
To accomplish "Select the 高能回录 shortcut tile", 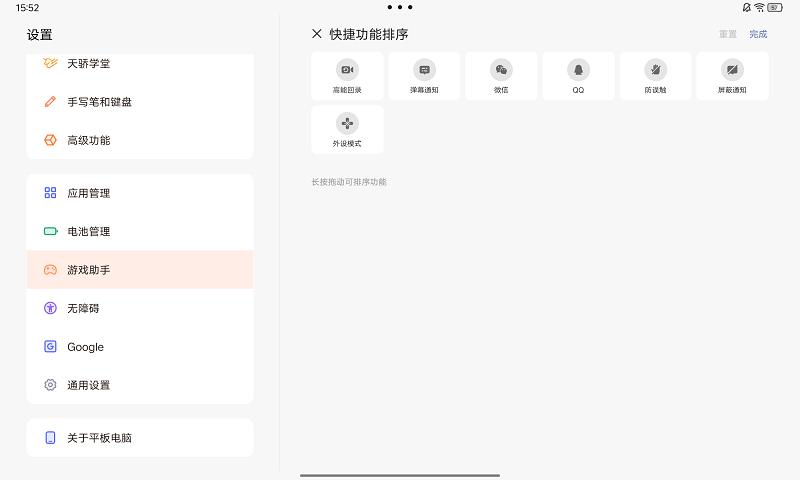I will pyautogui.click(x=347, y=76).
